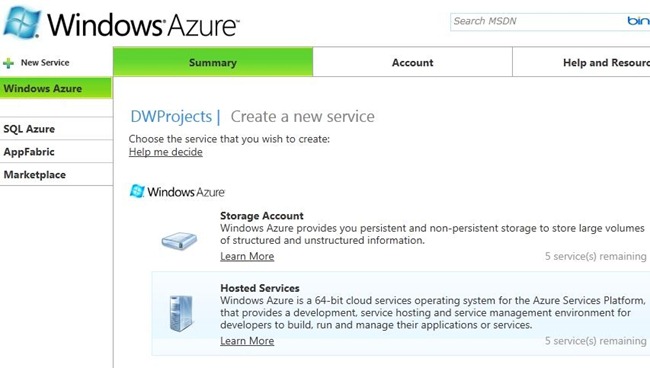Open AppFabric in the sidebar
This screenshot has height=368, width=650.
click(x=56, y=152)
